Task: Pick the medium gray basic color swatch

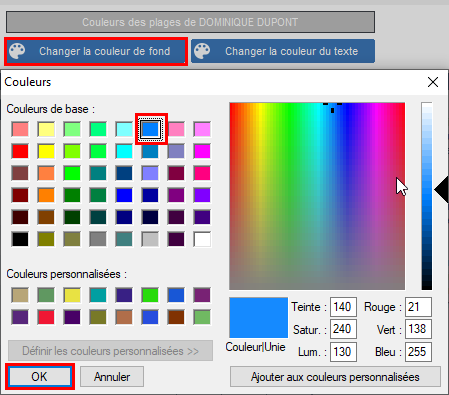Action: click(x=98, y=239)
